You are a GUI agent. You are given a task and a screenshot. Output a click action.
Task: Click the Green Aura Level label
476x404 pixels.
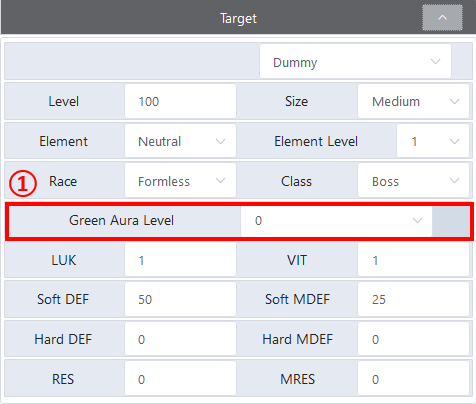tap(121, 220)
